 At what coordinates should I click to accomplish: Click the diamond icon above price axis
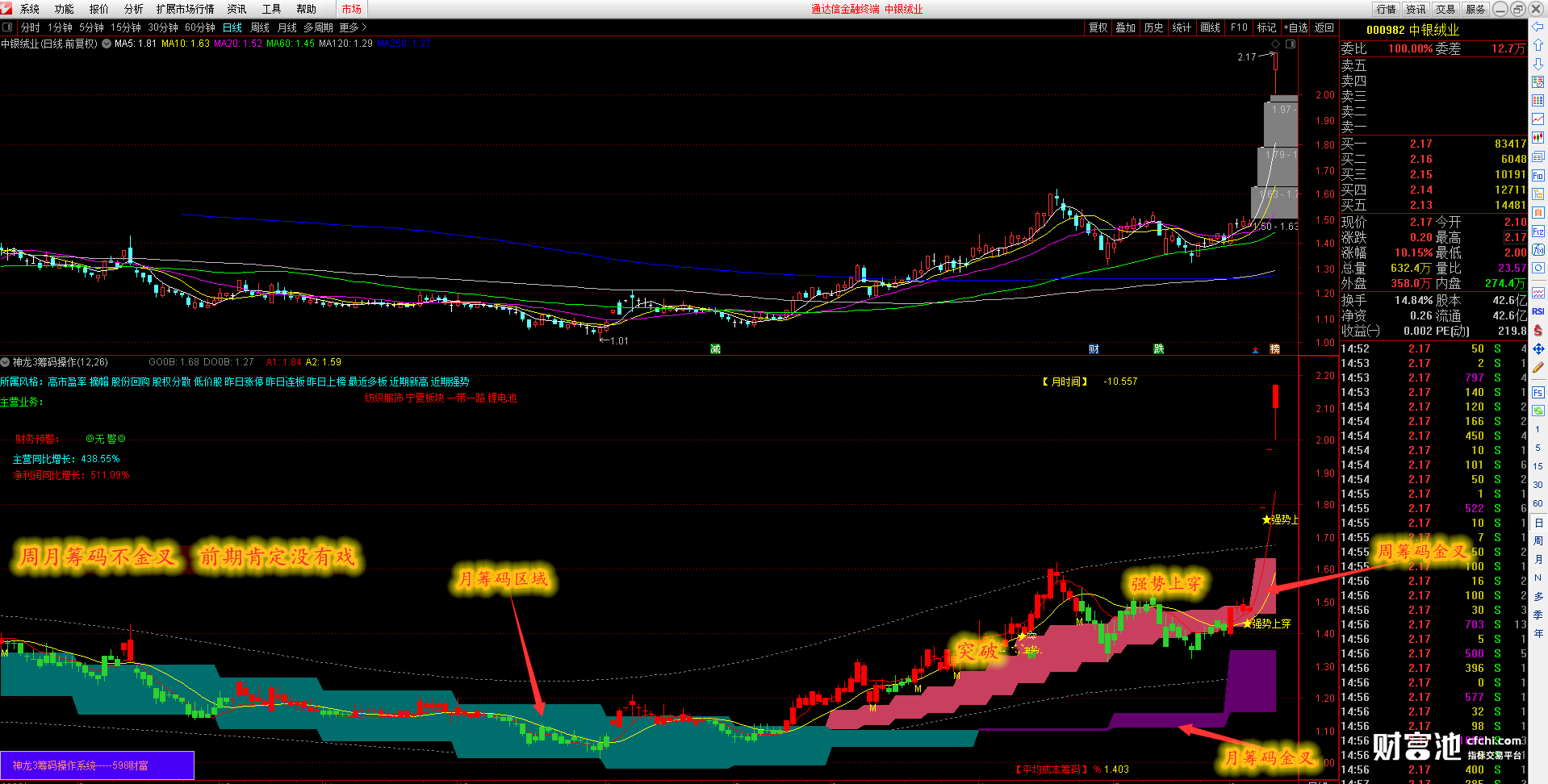point(1275,44)
